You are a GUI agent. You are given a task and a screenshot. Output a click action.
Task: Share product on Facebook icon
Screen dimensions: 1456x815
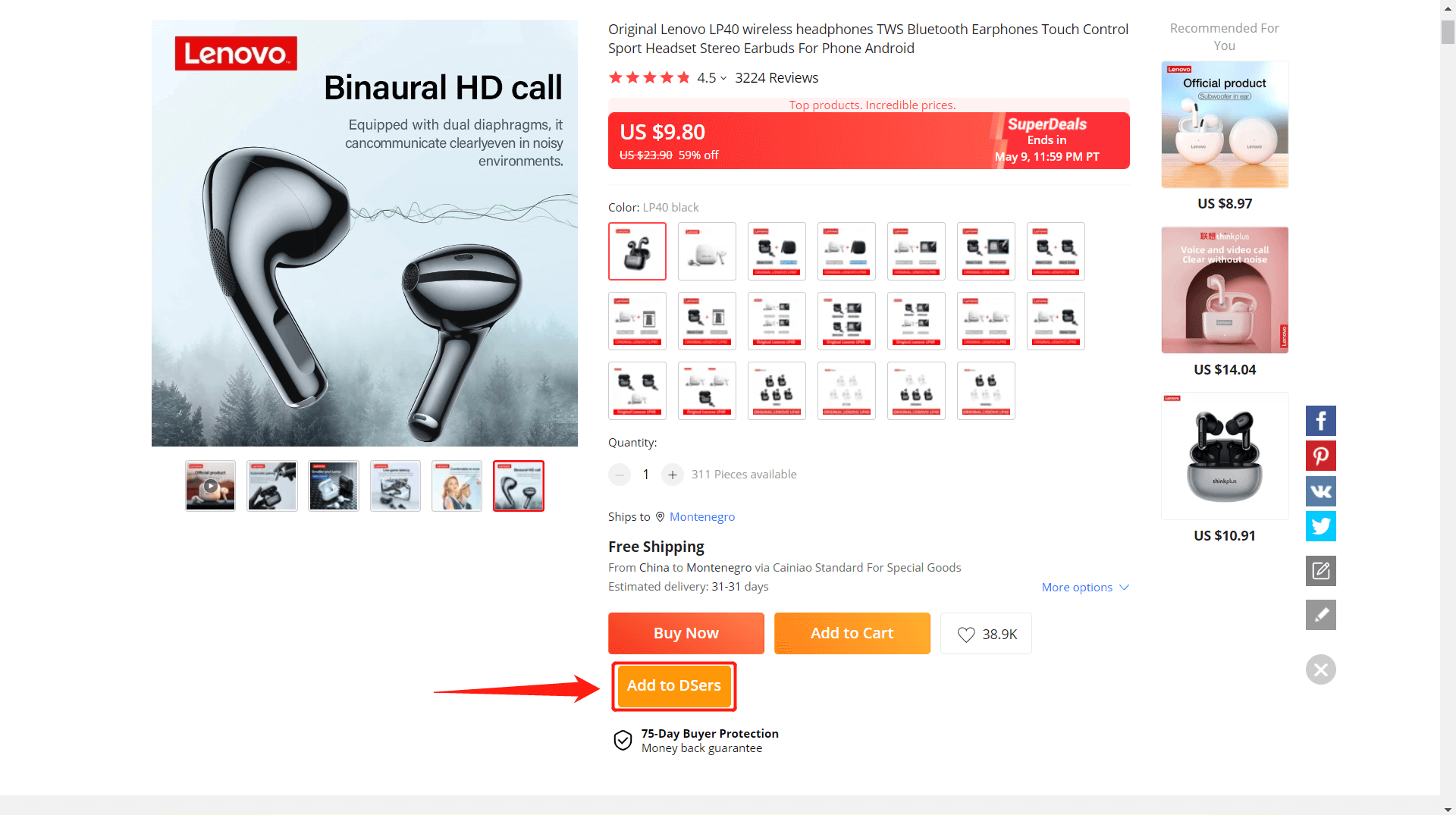pos(1320,421)
